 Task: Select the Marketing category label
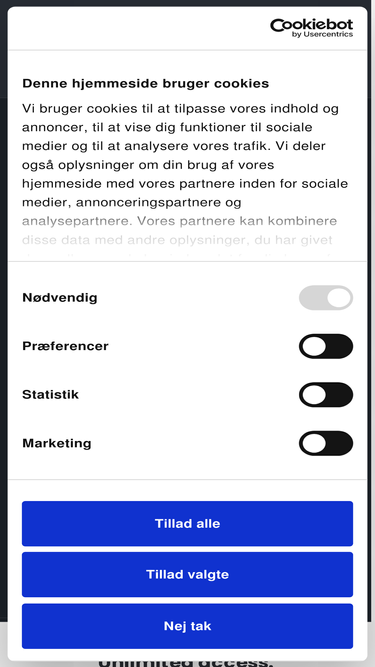57,443
